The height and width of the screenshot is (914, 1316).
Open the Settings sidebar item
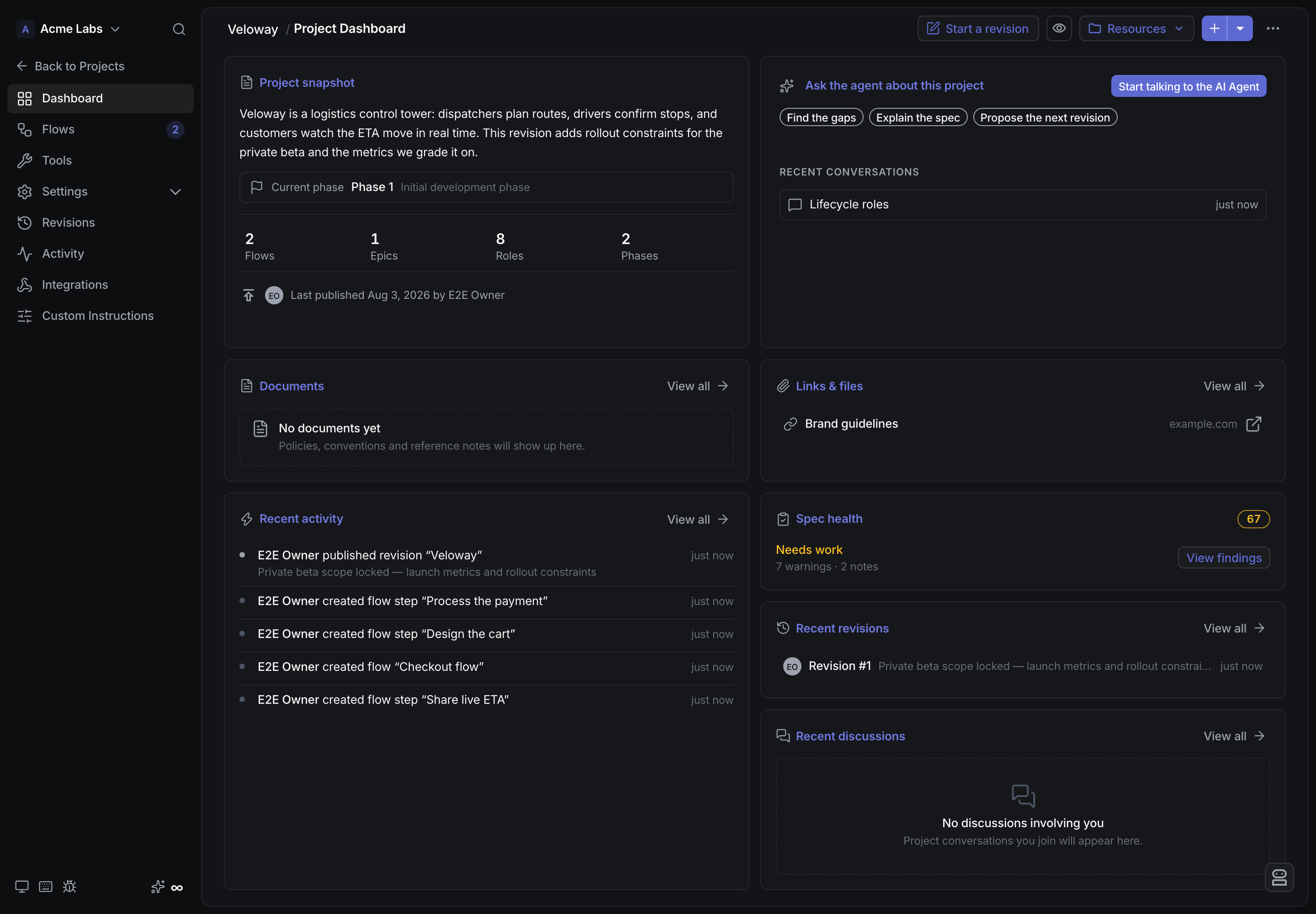(100, 191)
